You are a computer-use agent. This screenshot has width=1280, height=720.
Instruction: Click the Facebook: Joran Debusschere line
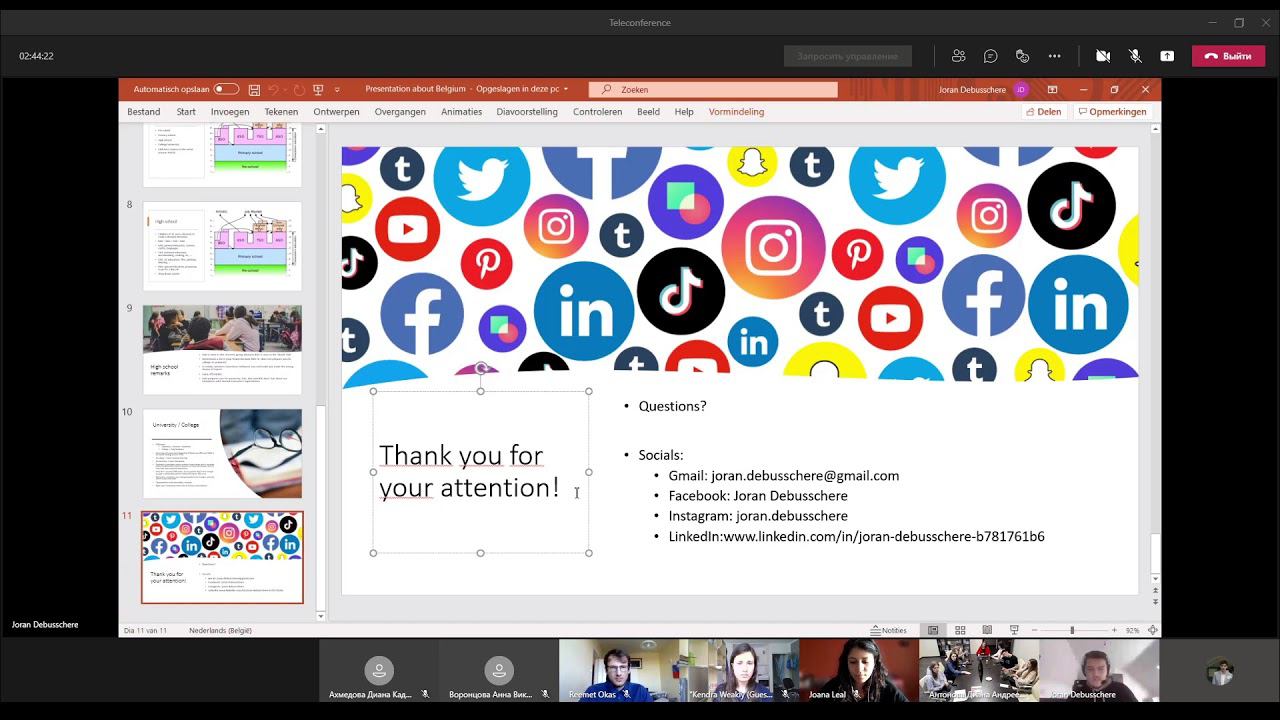tap(758, 496)
